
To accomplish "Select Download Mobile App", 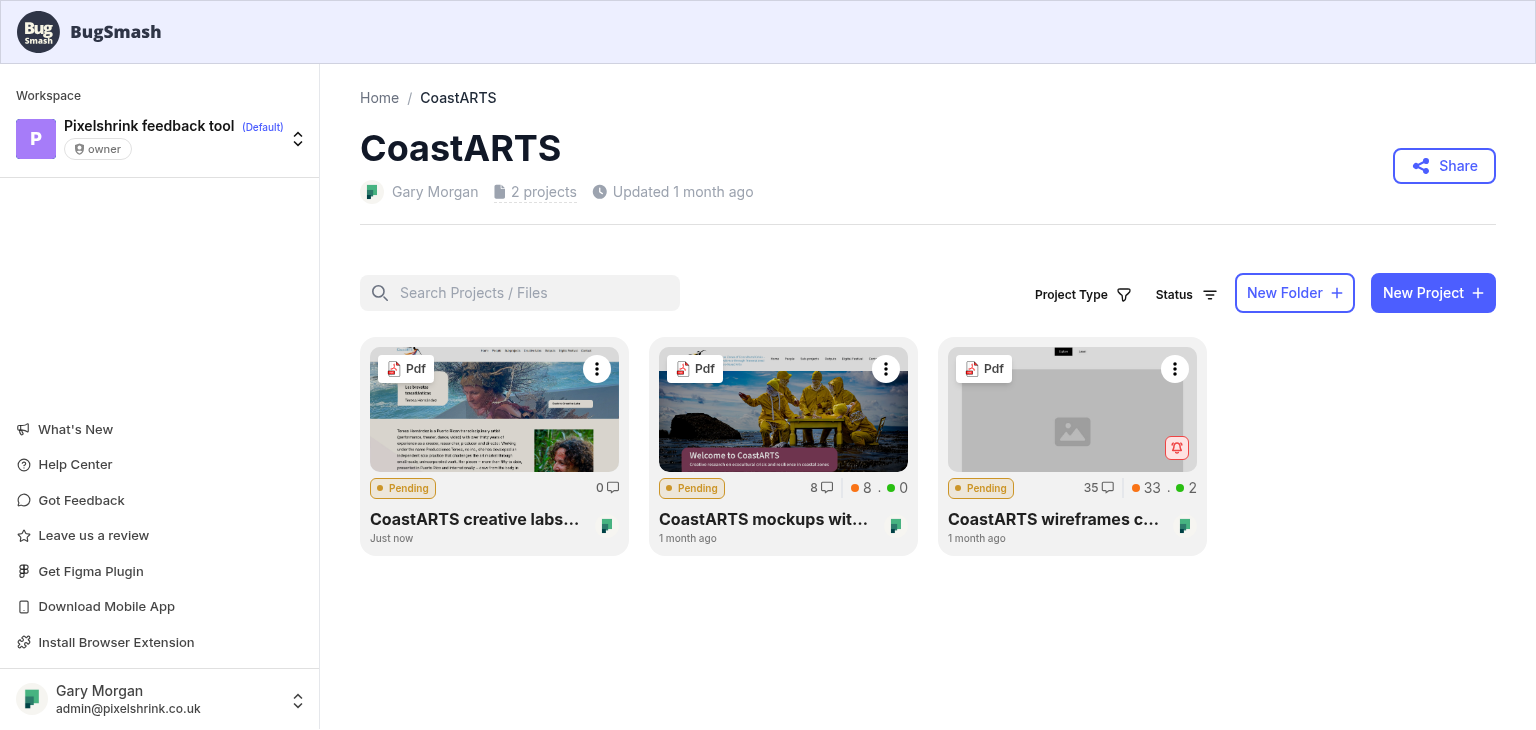I will [96, 607].
